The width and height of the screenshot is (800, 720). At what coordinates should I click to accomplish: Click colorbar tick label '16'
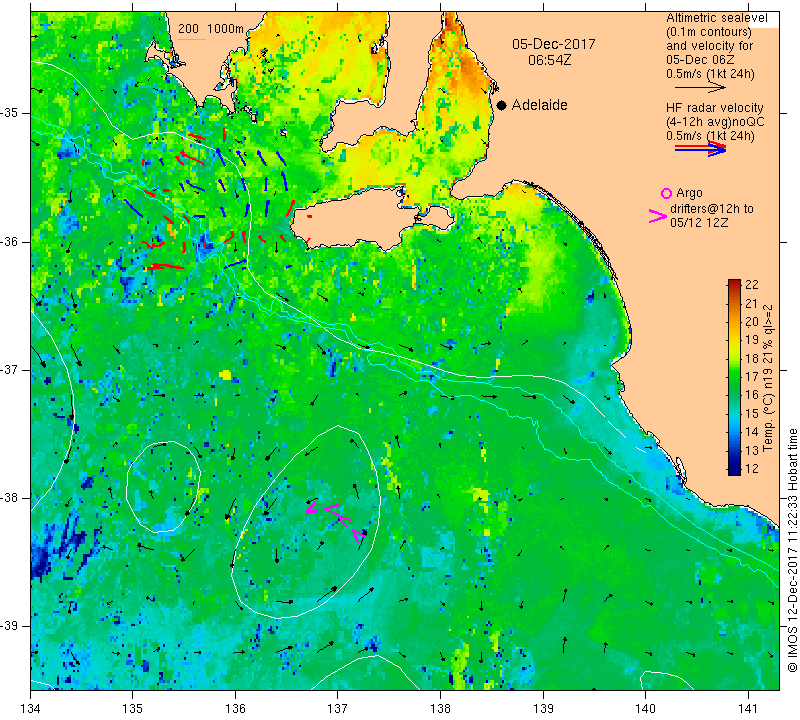coord(752,394)
